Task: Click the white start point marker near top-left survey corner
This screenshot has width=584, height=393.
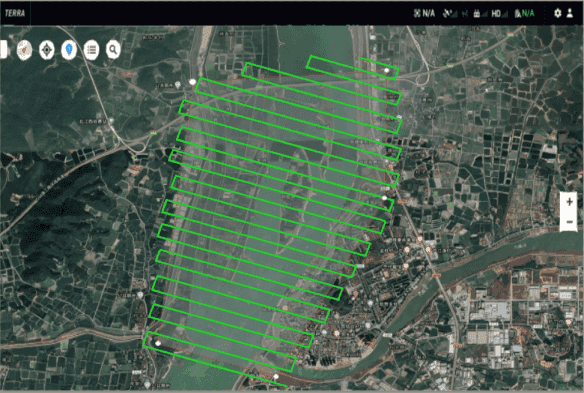Action: point(193,82)
